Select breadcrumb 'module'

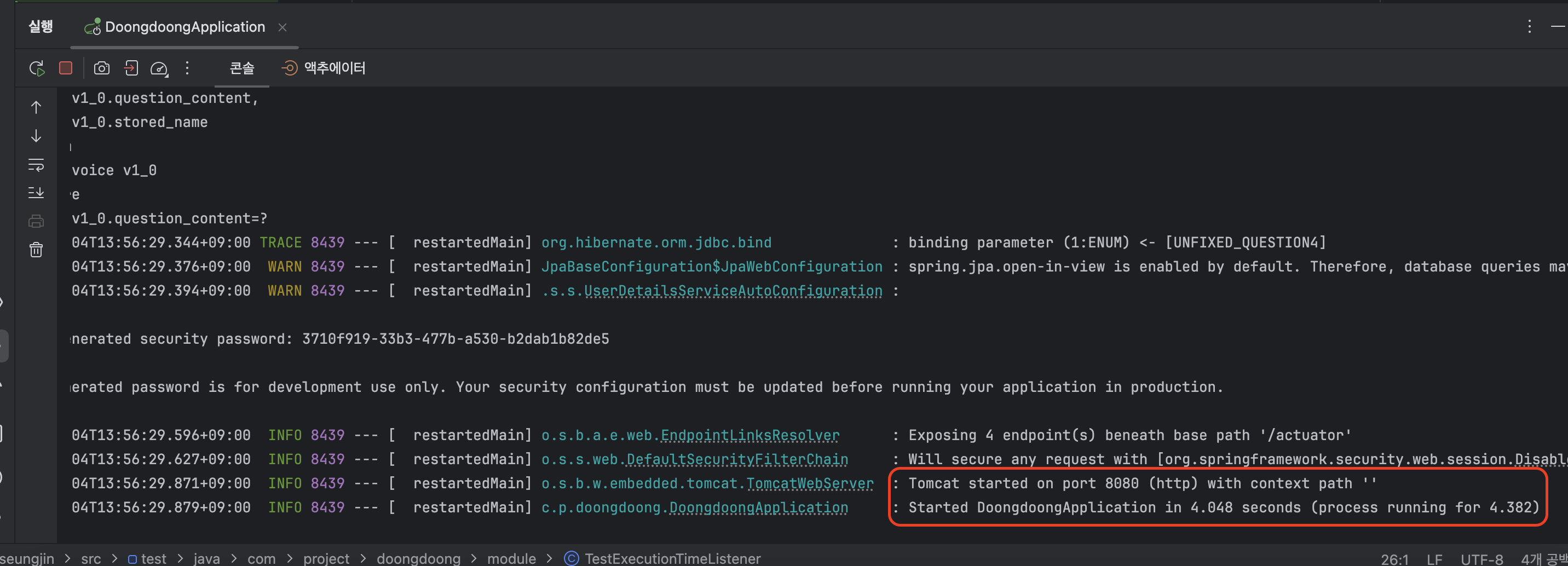(511, 558)
